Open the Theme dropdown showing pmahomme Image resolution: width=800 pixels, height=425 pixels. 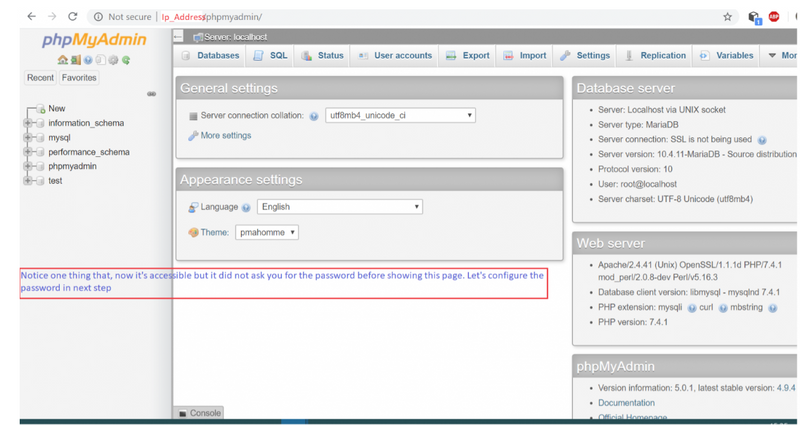[267, 232]
